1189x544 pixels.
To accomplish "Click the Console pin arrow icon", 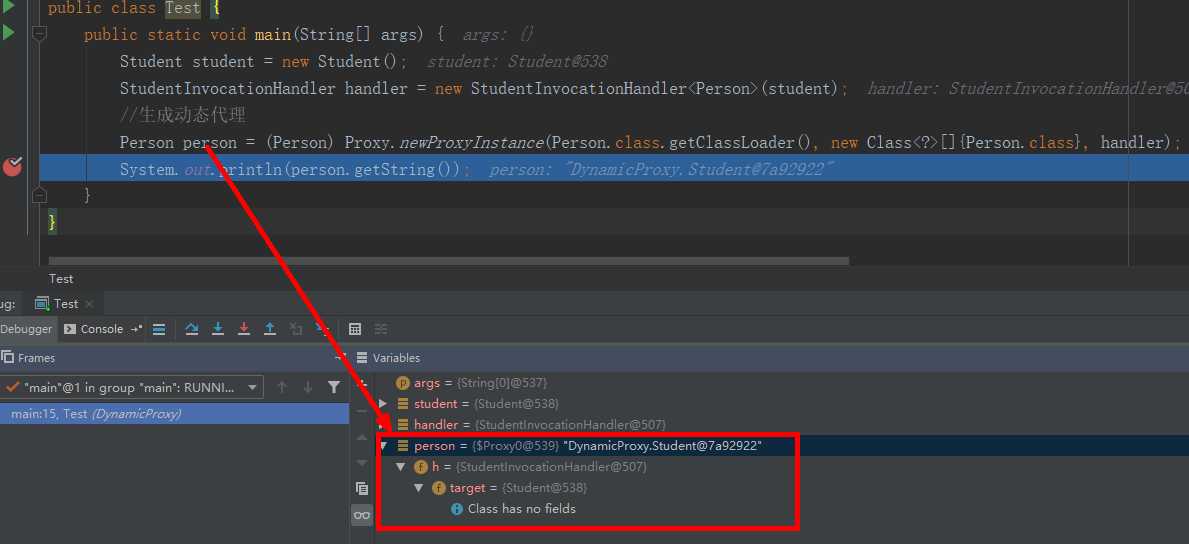I will pos(136,329).
